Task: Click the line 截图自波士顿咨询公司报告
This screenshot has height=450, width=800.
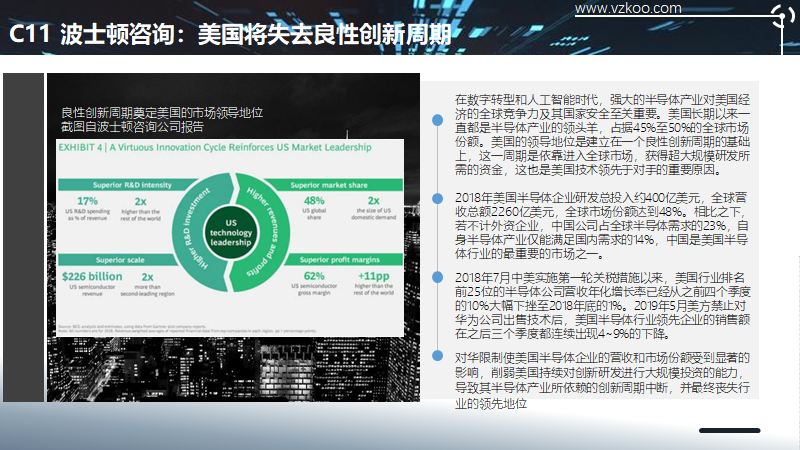Action: (x=132, y=127)
